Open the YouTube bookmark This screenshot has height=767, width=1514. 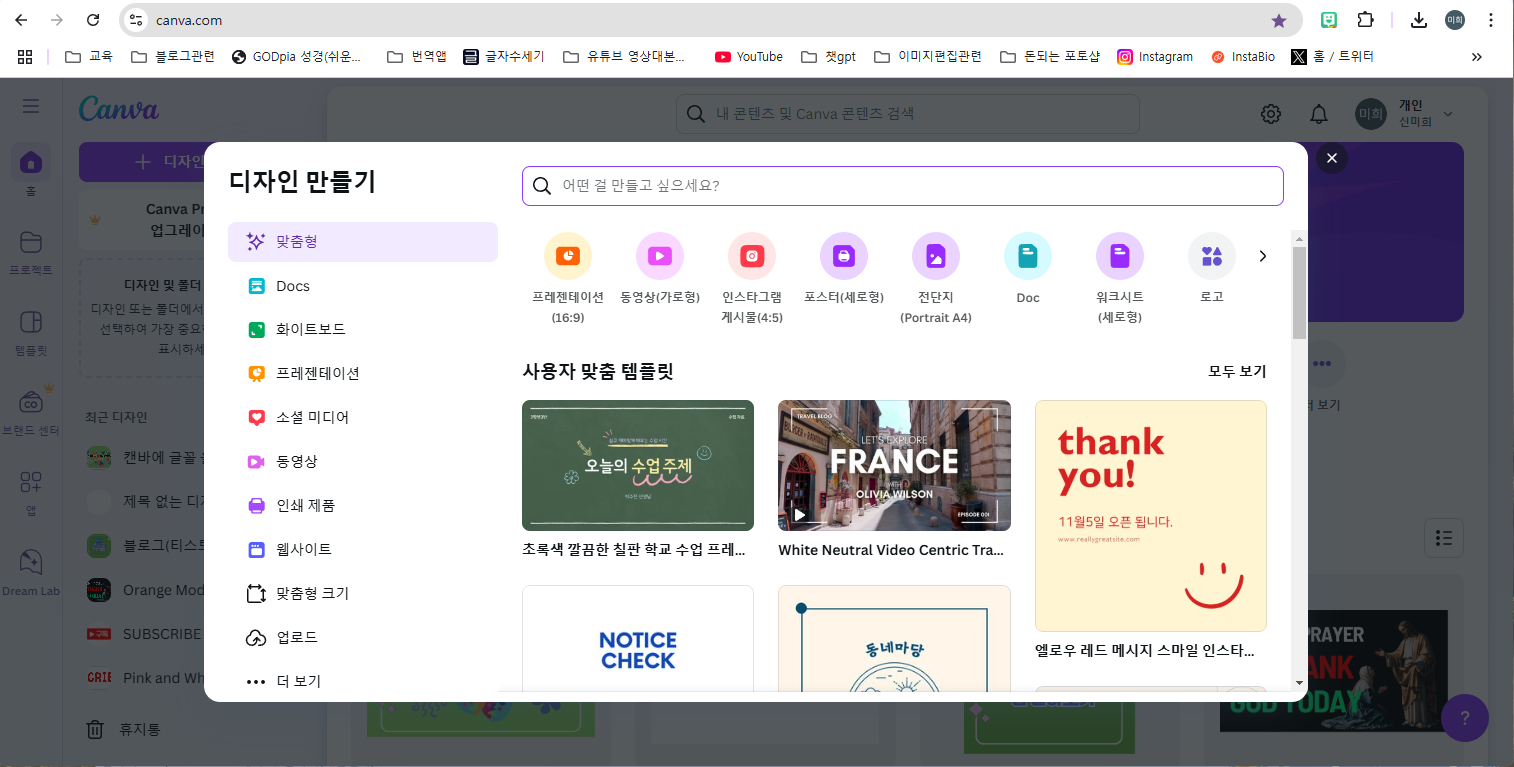749,57
